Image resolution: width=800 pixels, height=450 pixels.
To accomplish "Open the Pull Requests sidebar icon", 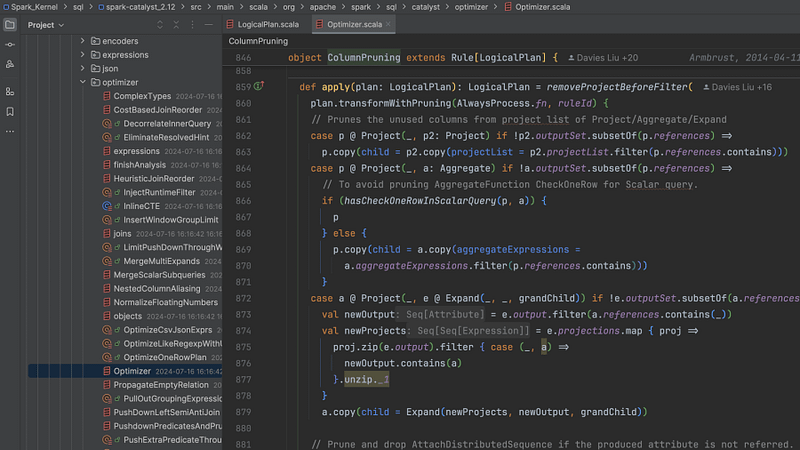I will (x=10, y=64).
